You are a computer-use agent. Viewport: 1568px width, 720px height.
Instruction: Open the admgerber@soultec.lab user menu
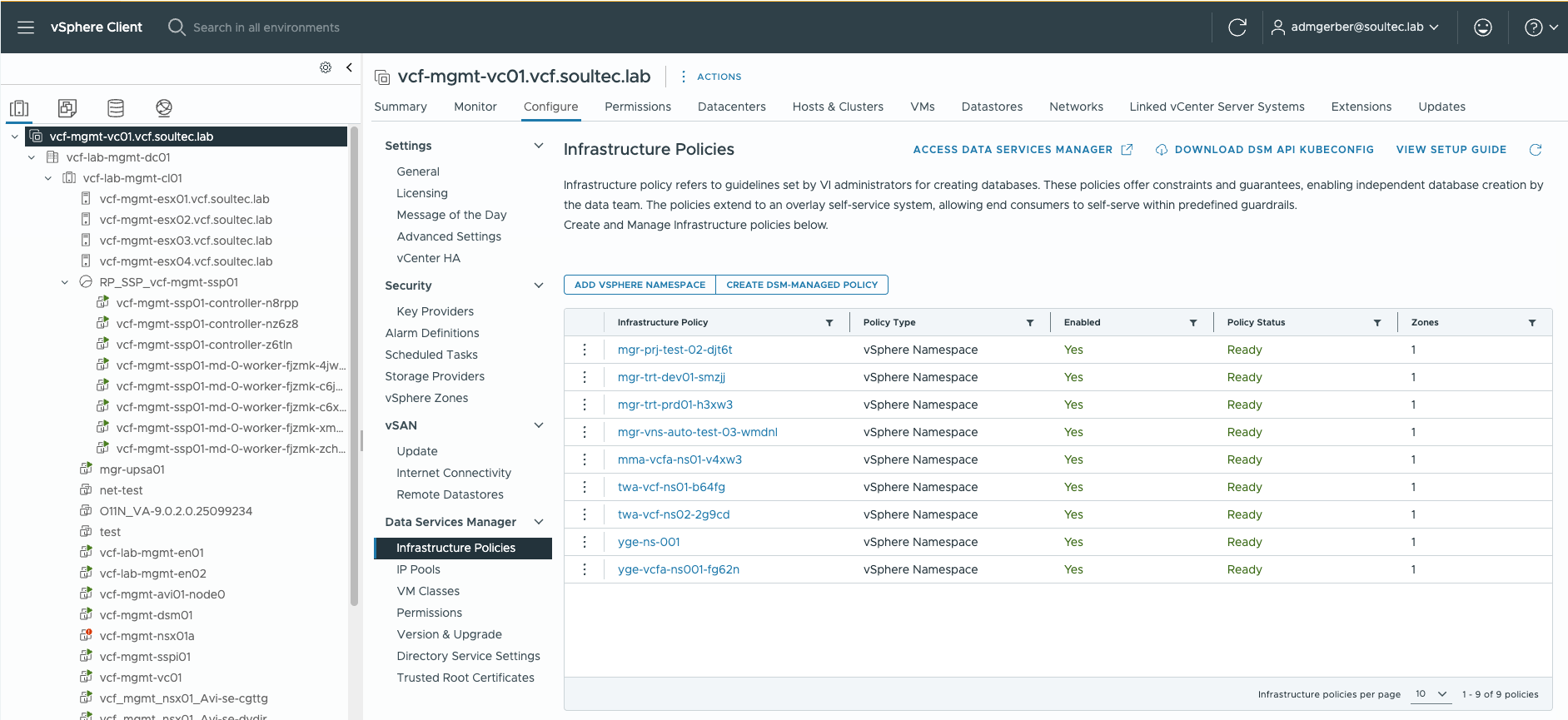coord(1355,27)
